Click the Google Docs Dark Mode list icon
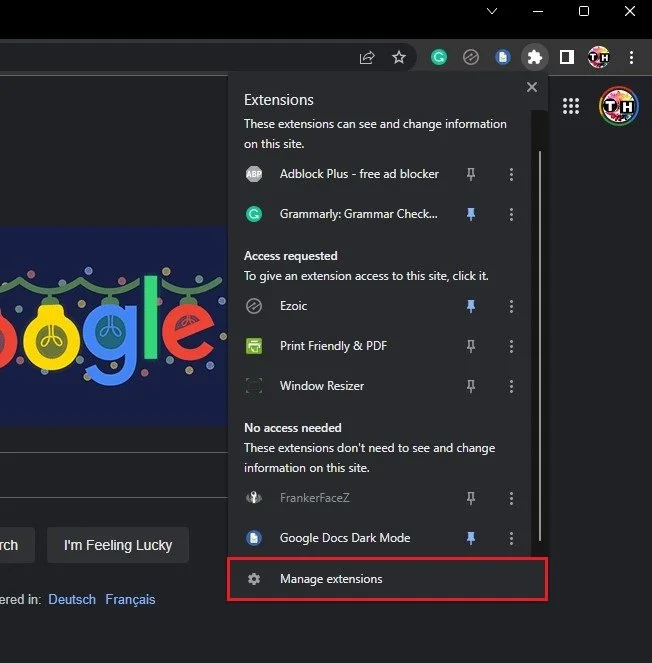The width and height of the screenshot is (652, 663). coord(254,538)
